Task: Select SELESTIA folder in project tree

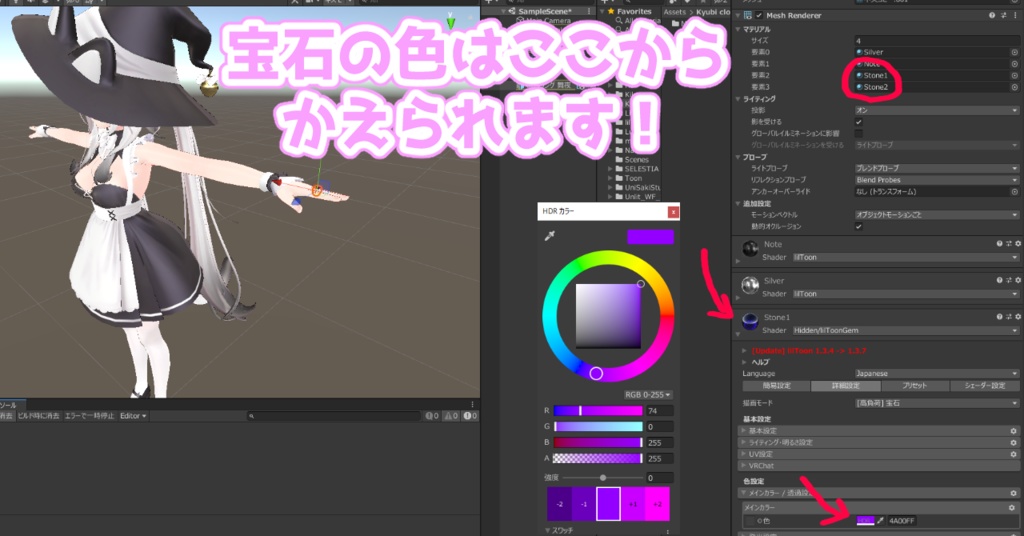Action: 641,168
